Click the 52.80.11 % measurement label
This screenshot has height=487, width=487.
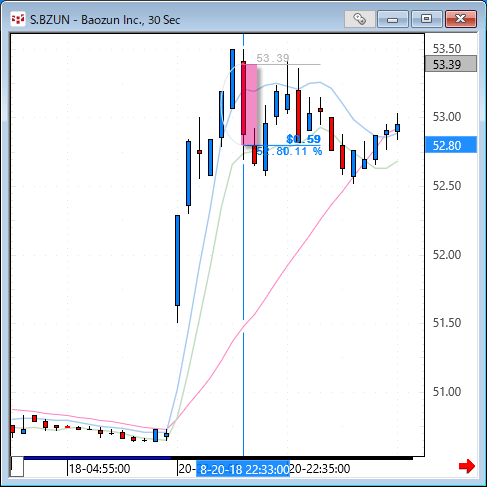289,151
